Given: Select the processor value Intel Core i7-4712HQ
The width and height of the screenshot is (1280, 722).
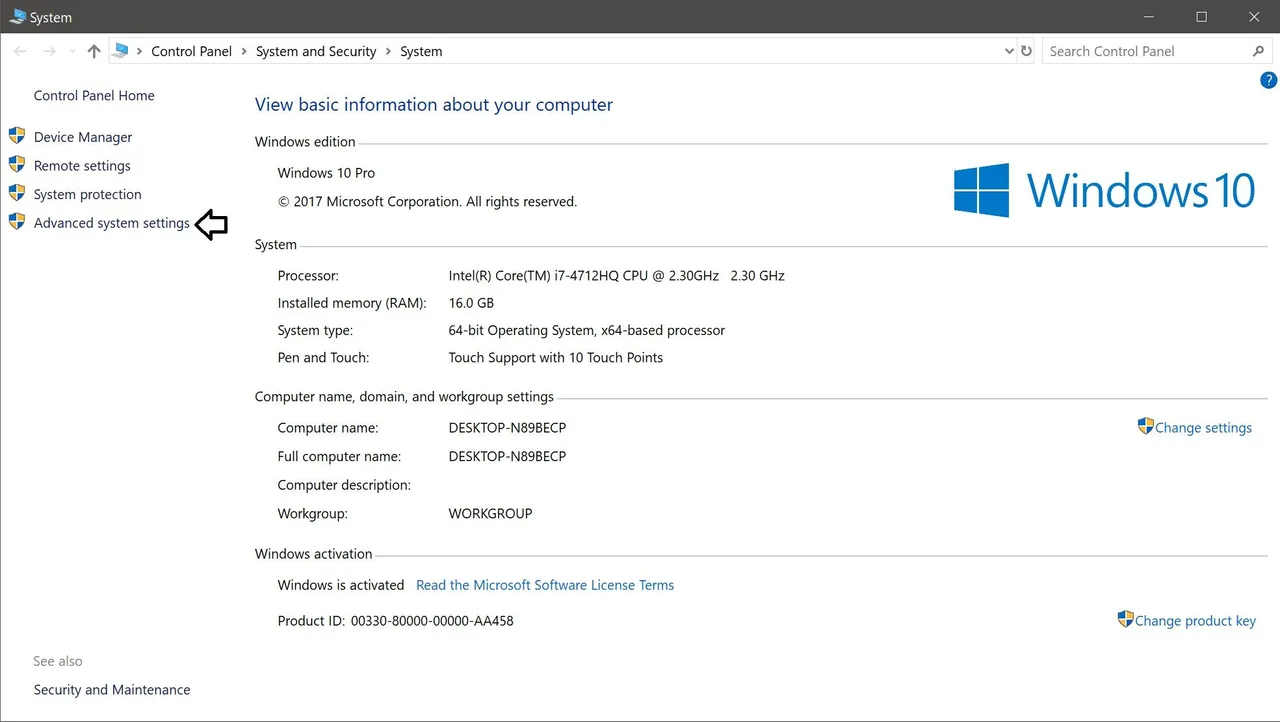Looking at the screenshot, I should tap(617, 275).
